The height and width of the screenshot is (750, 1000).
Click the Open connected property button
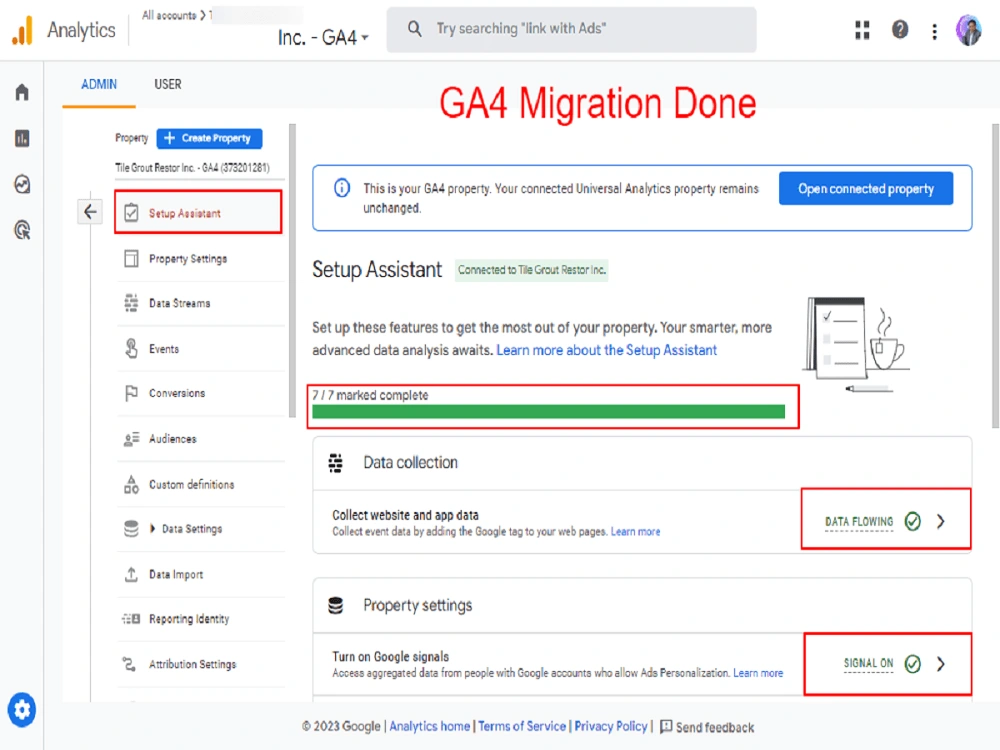[866, 188]
